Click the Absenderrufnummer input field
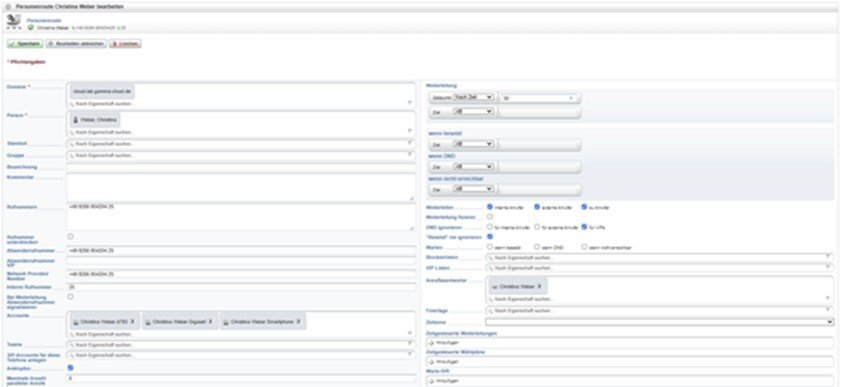The image size is (841, 387). point(241,250)
